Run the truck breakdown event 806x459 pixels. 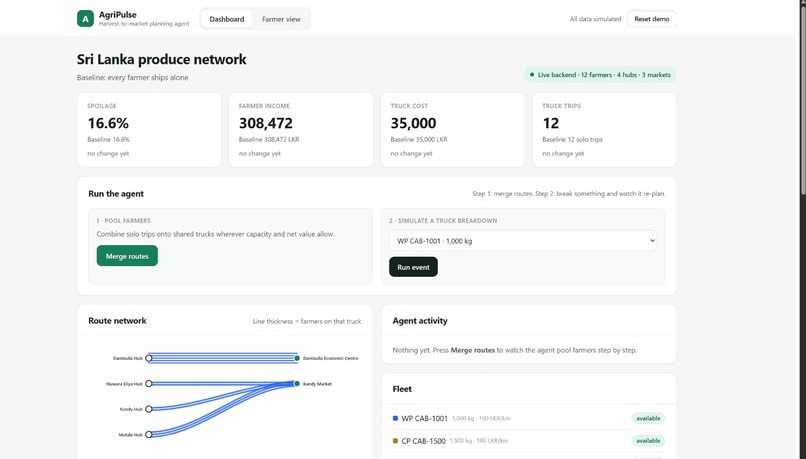coord(413,267)
